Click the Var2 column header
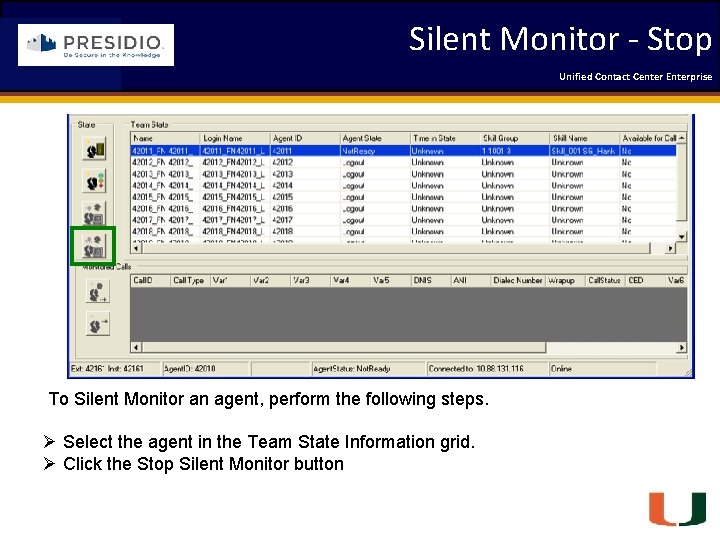The image size is (720, 540). pos(270,281)
